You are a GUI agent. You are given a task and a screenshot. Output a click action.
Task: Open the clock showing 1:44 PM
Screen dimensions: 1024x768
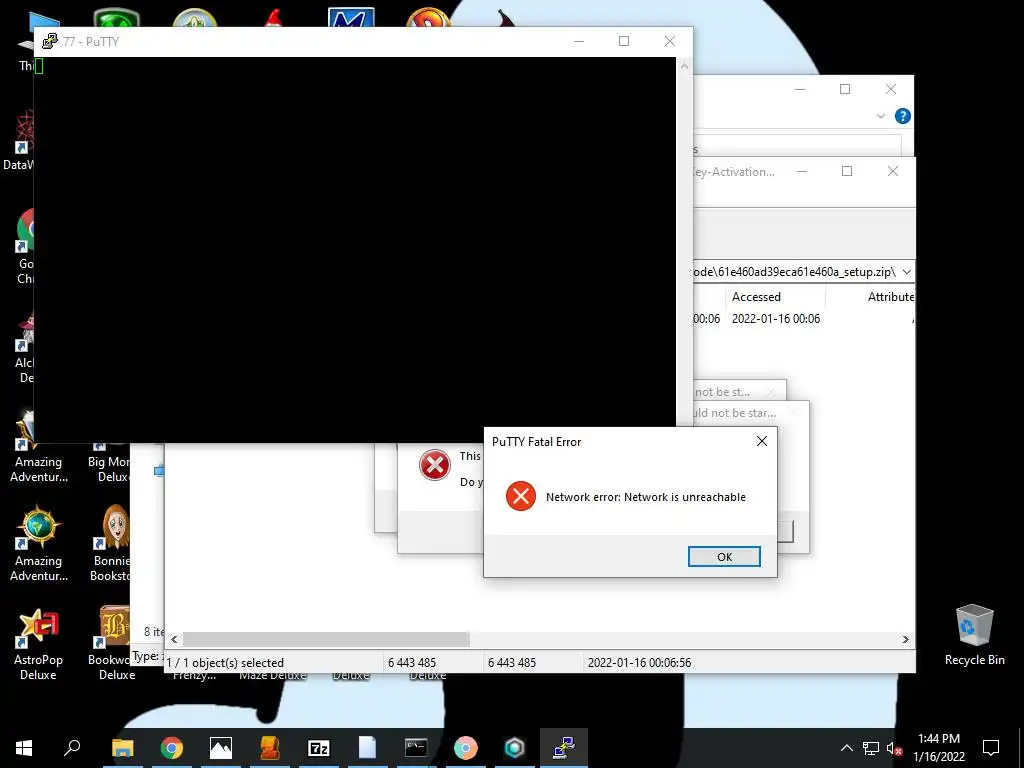938,748
